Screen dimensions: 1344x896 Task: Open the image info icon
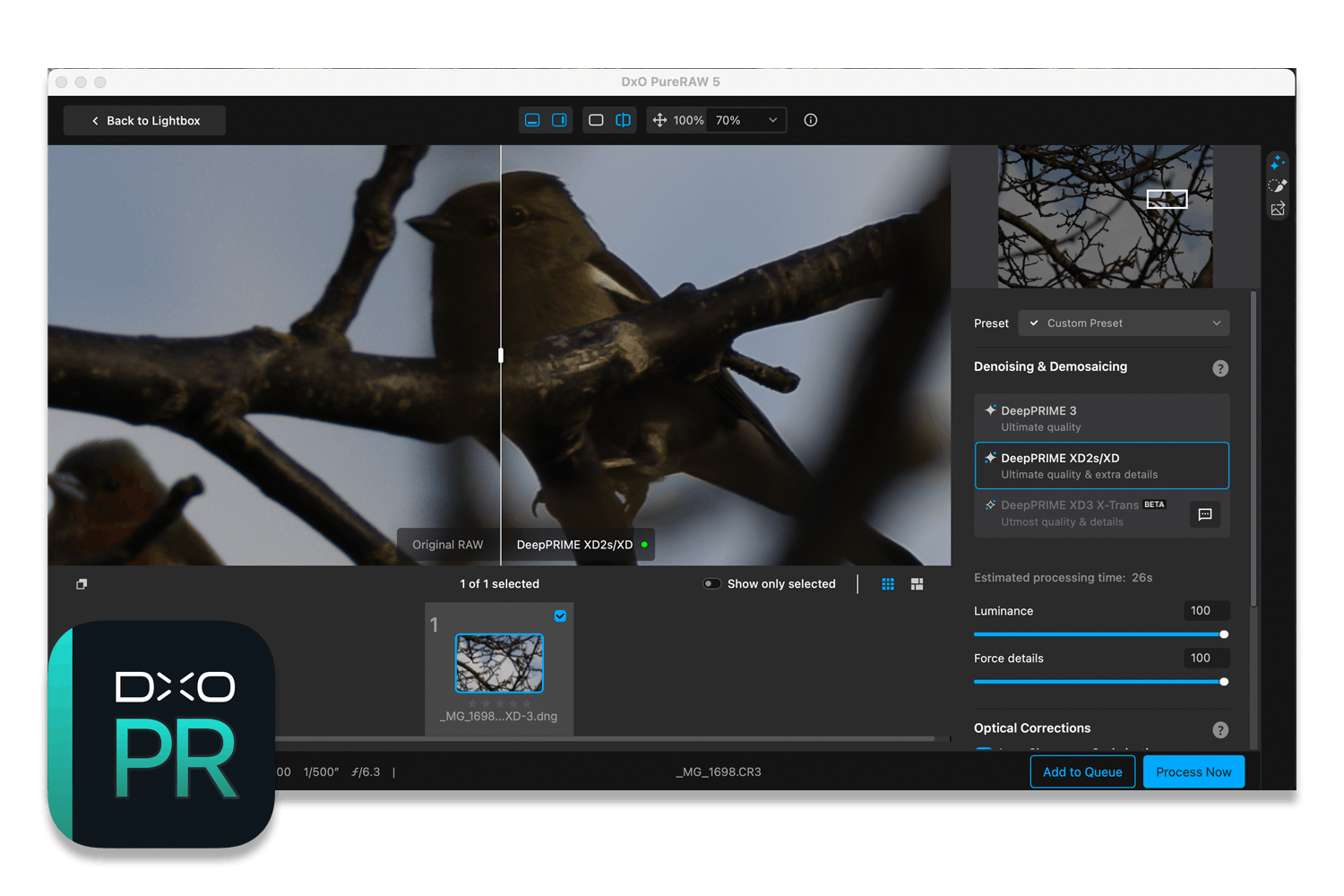(811, 120)
